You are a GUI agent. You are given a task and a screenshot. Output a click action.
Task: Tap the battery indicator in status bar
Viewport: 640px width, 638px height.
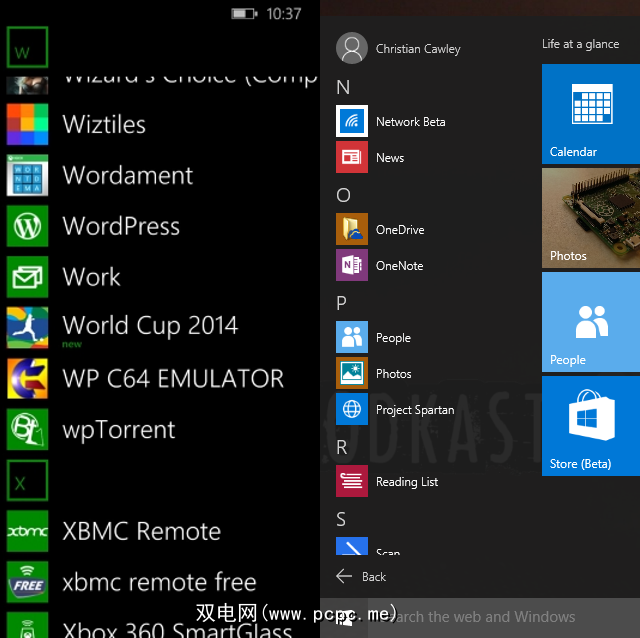point(244,14)
